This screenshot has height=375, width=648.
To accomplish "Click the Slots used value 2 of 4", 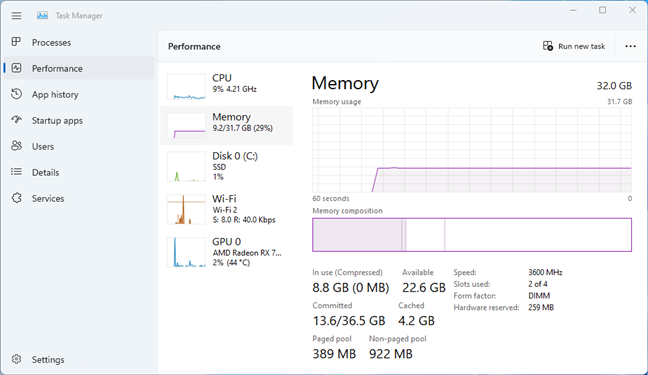I will pos(538,284).
